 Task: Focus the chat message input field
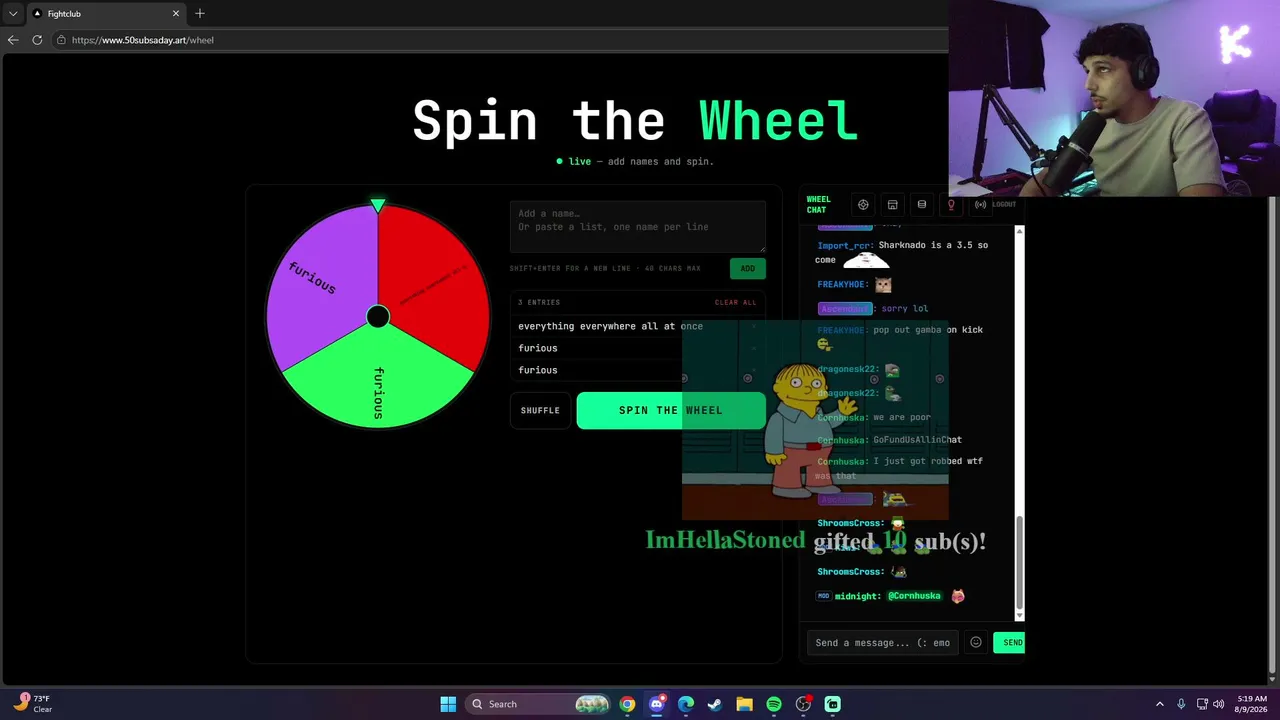pos(882,642)
